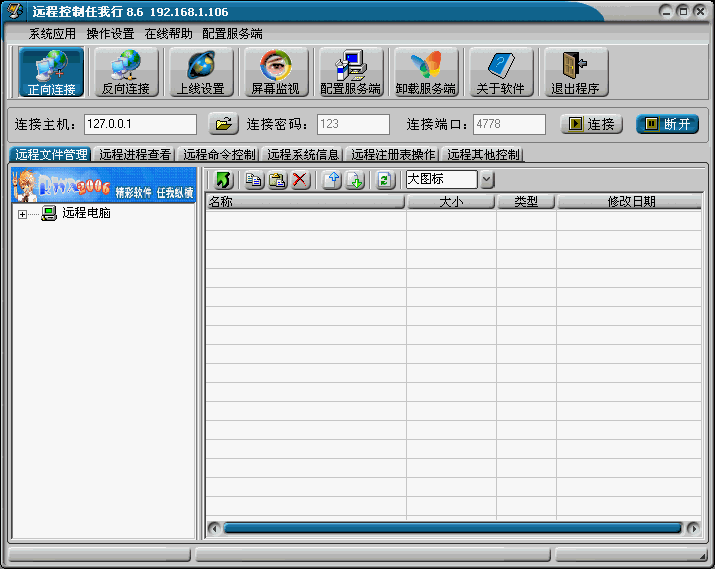Browse hosts with the folder icon button

pos(223,124)
